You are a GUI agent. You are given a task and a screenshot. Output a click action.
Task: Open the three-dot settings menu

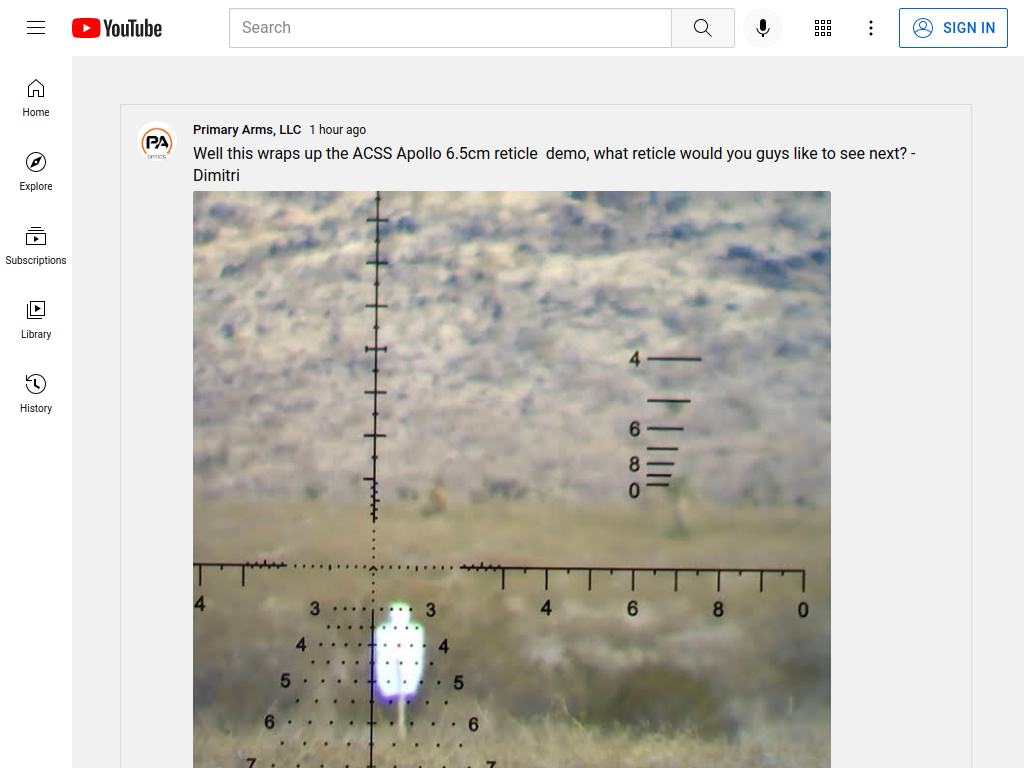(x=871, y=28)
